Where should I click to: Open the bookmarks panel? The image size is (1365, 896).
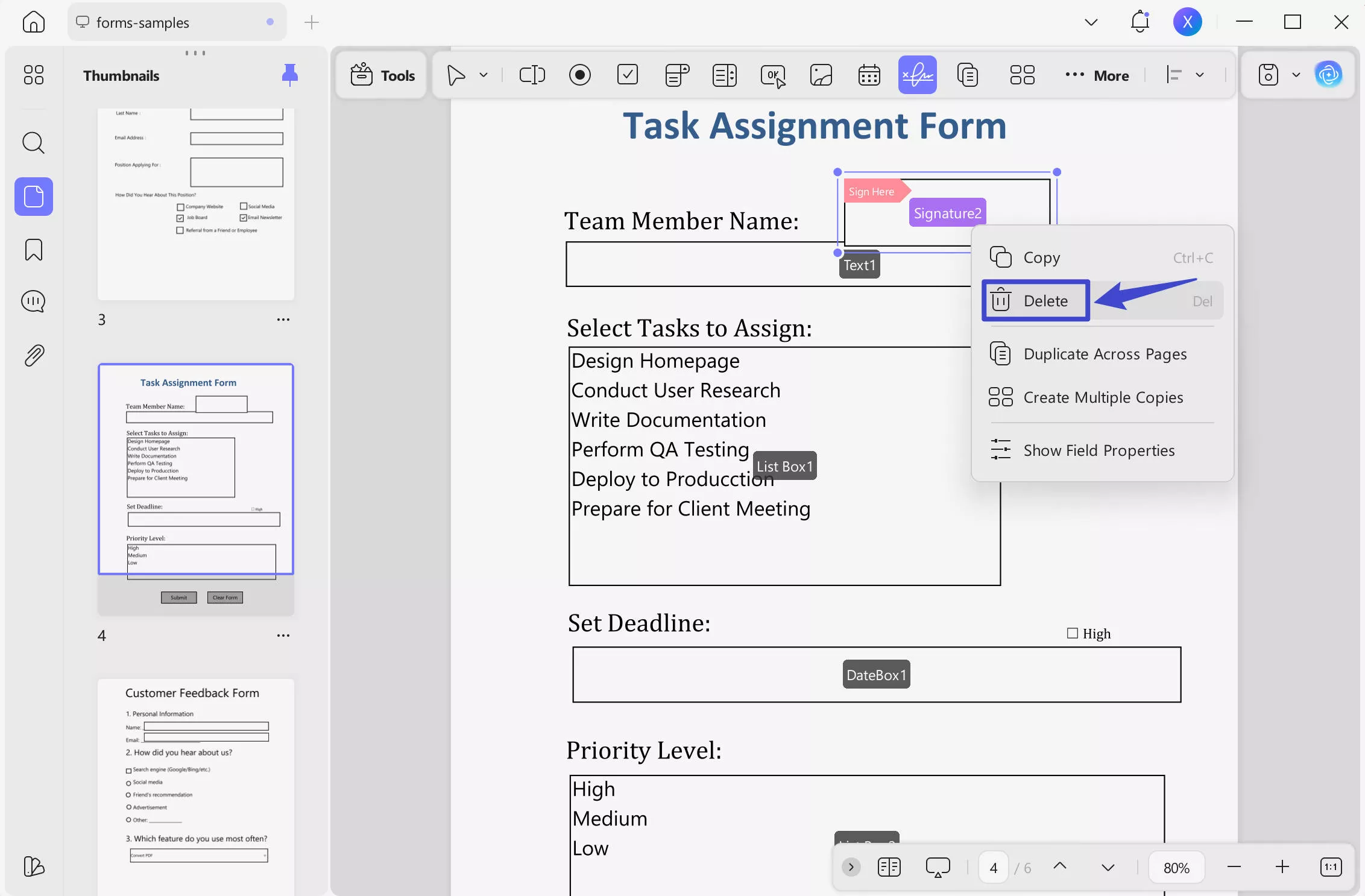click(33, 250)
